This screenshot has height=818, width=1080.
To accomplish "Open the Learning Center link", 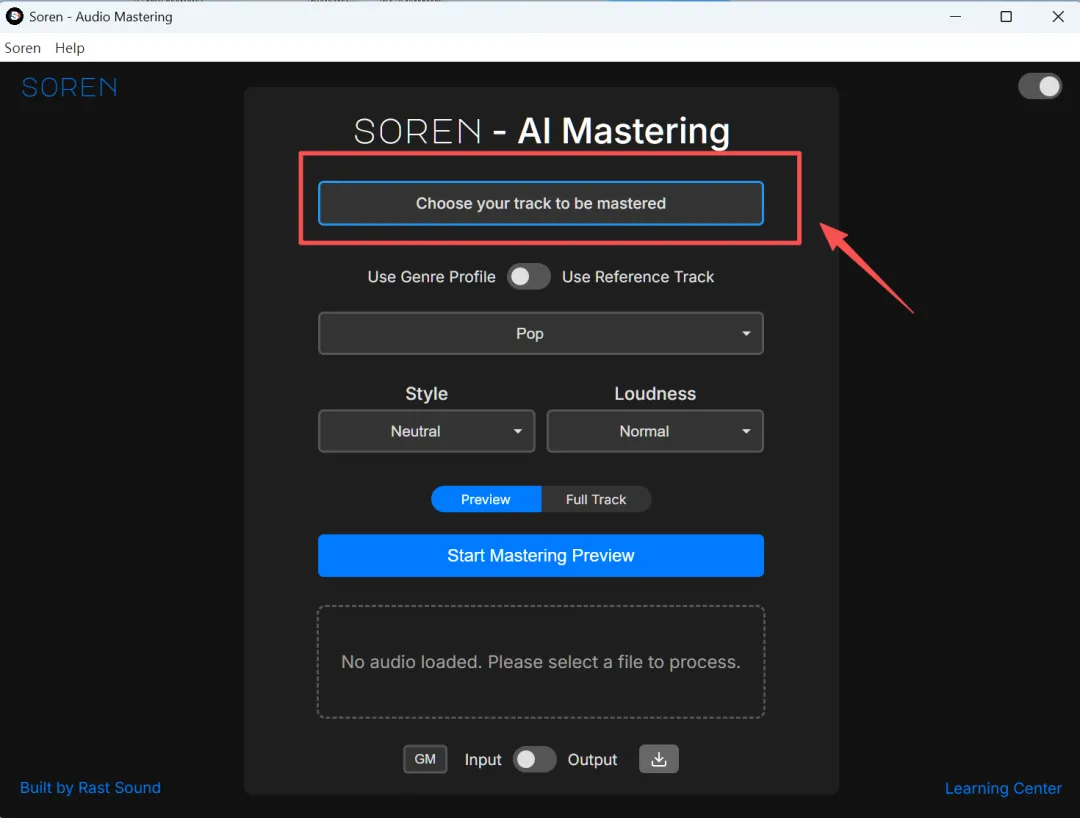I will pyautogui.click(x=1003, y=788).
